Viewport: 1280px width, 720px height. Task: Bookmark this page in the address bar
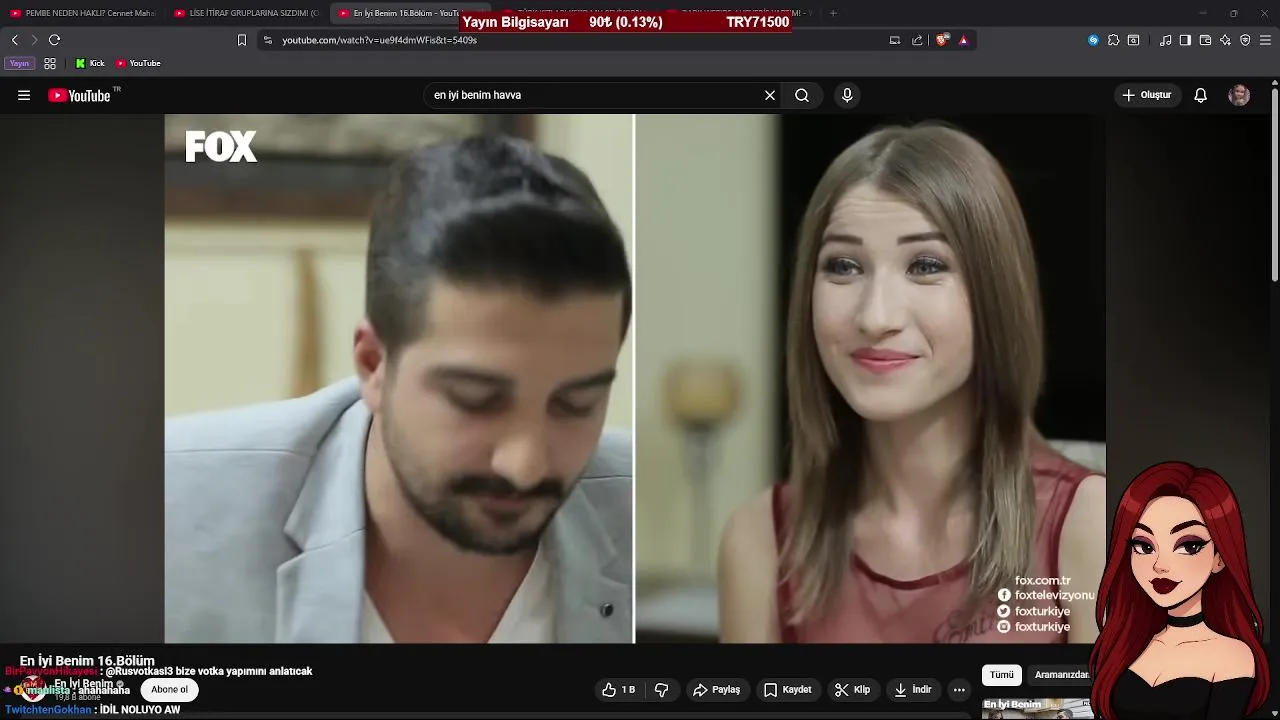[x=241, y=40]
